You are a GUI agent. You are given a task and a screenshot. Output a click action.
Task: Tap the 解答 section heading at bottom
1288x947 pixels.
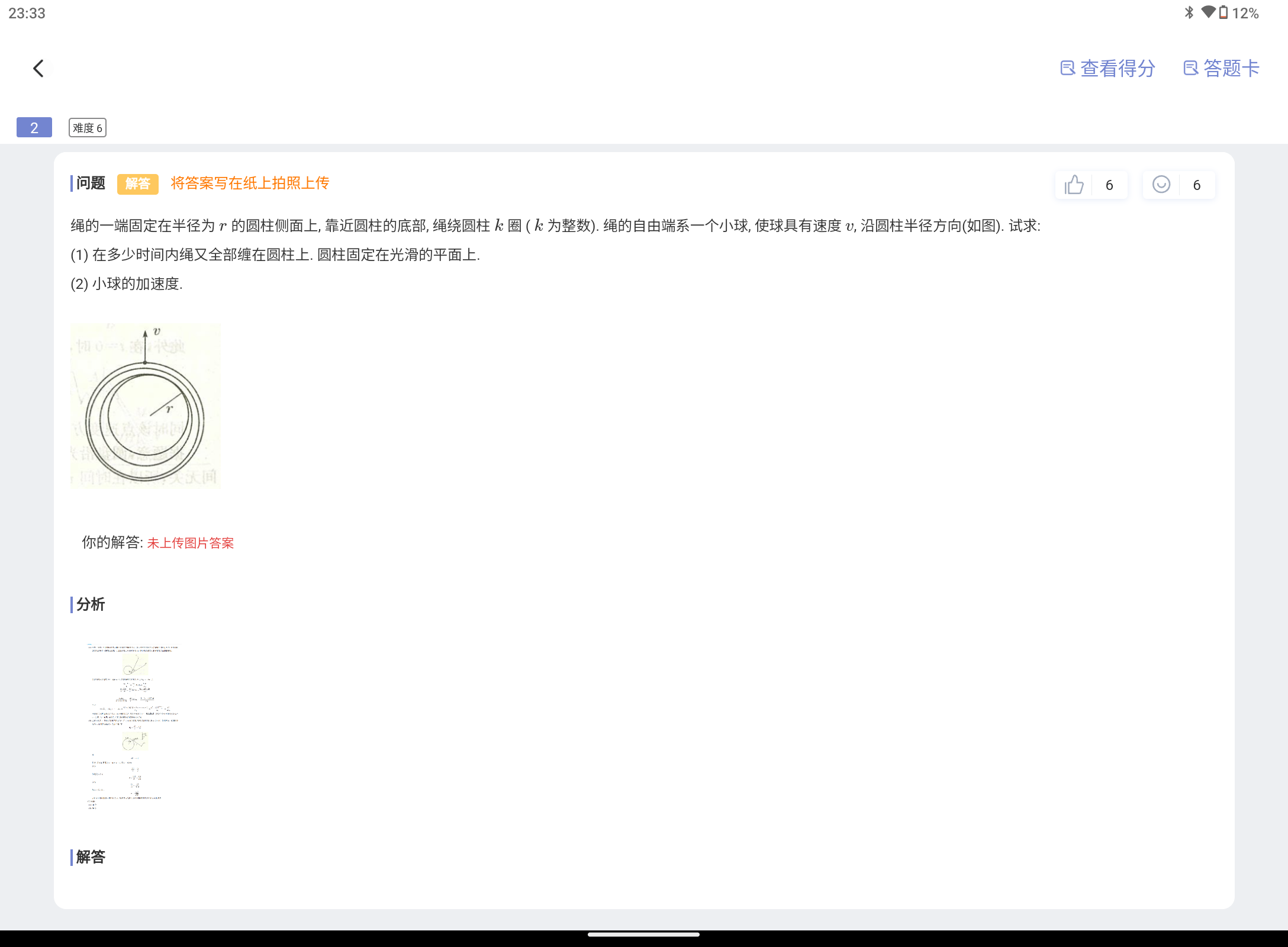[90, 857]
